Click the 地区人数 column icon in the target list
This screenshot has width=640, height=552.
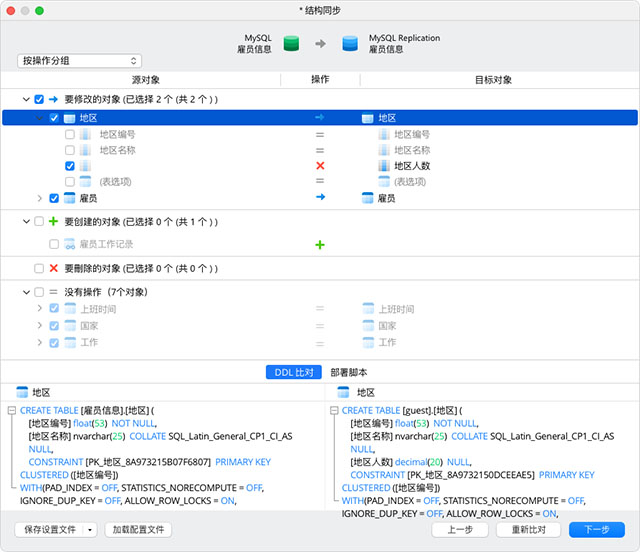[x=385, y=166]
